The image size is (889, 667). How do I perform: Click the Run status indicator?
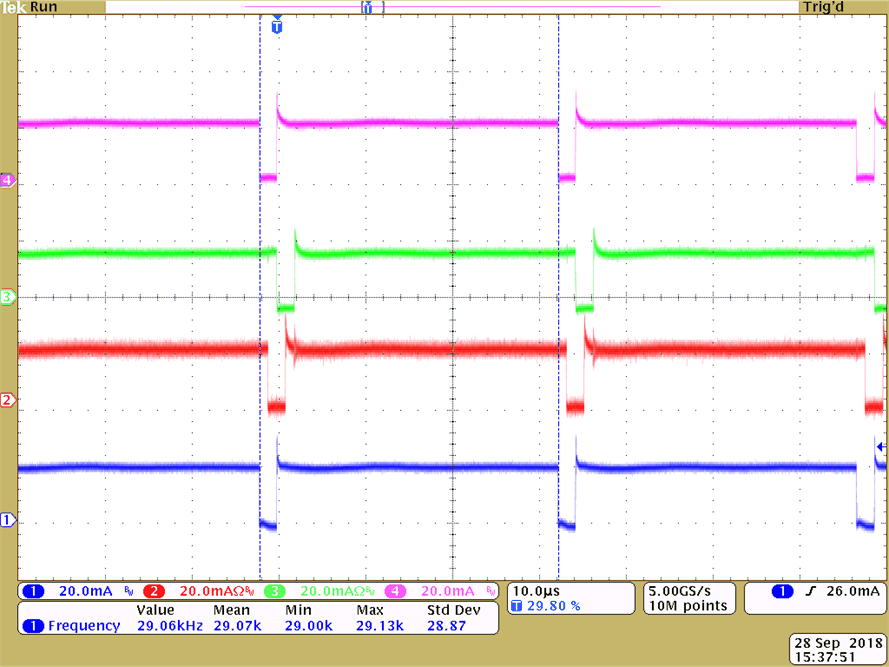pos(44,6)
